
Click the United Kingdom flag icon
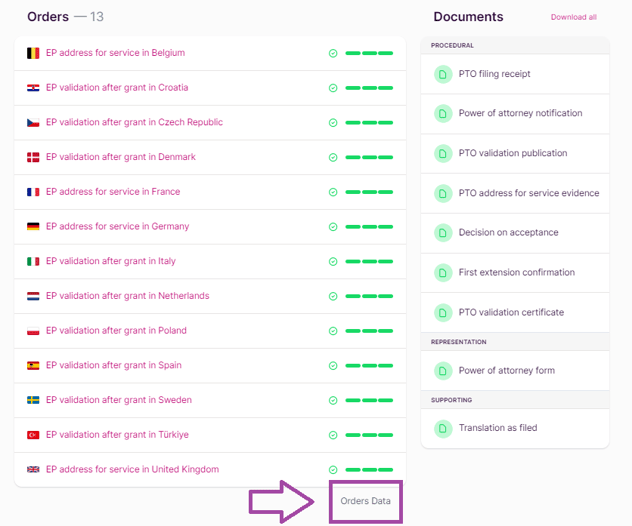[33, 470]
